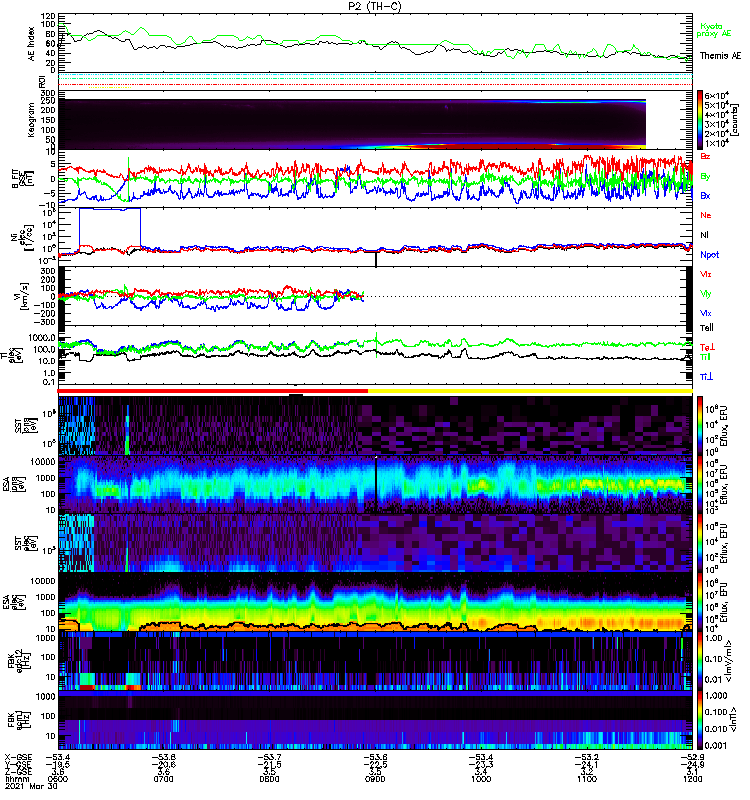Click the 0900 time tick label
Screen dimensions: 750x800
point(375,779)
